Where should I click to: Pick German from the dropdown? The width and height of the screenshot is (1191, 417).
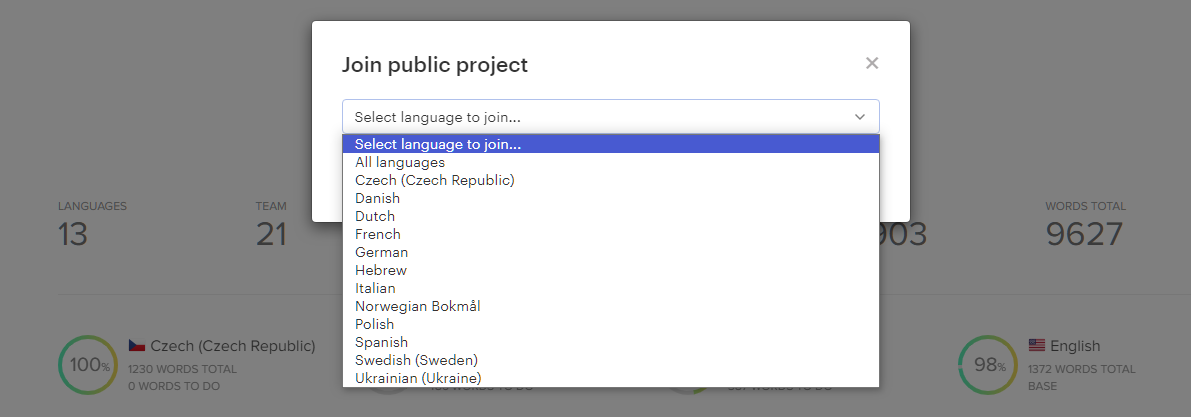(381, 252)
